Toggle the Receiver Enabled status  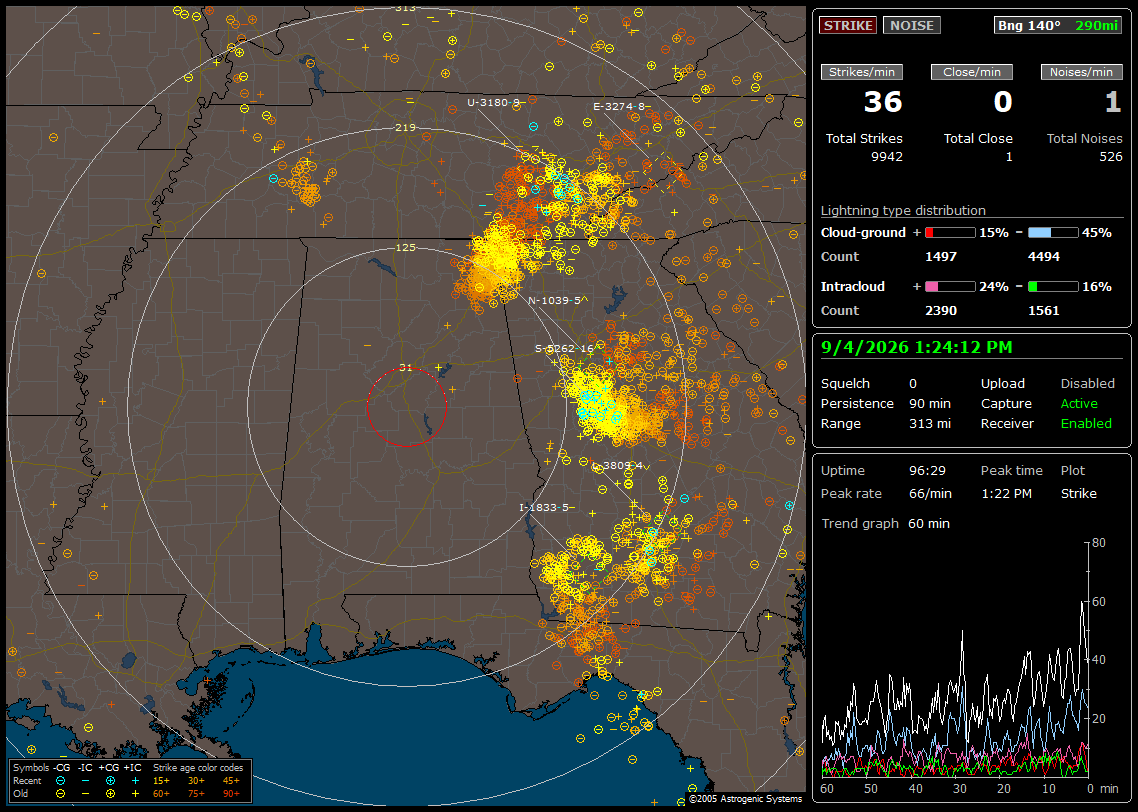tap(1086, 423)
